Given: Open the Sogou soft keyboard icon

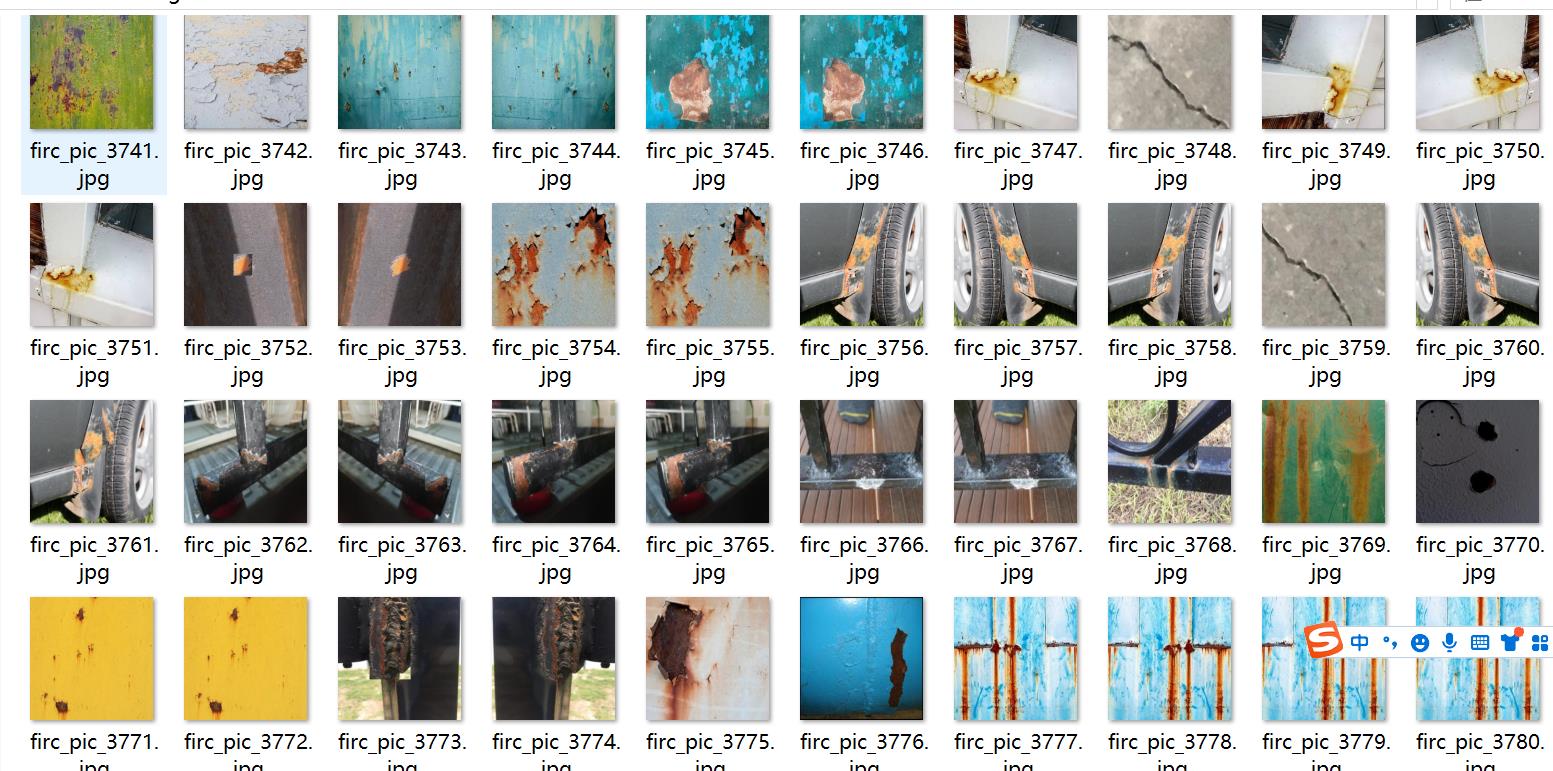Looking at the screenshot, I should click(x=1480, y=643).
